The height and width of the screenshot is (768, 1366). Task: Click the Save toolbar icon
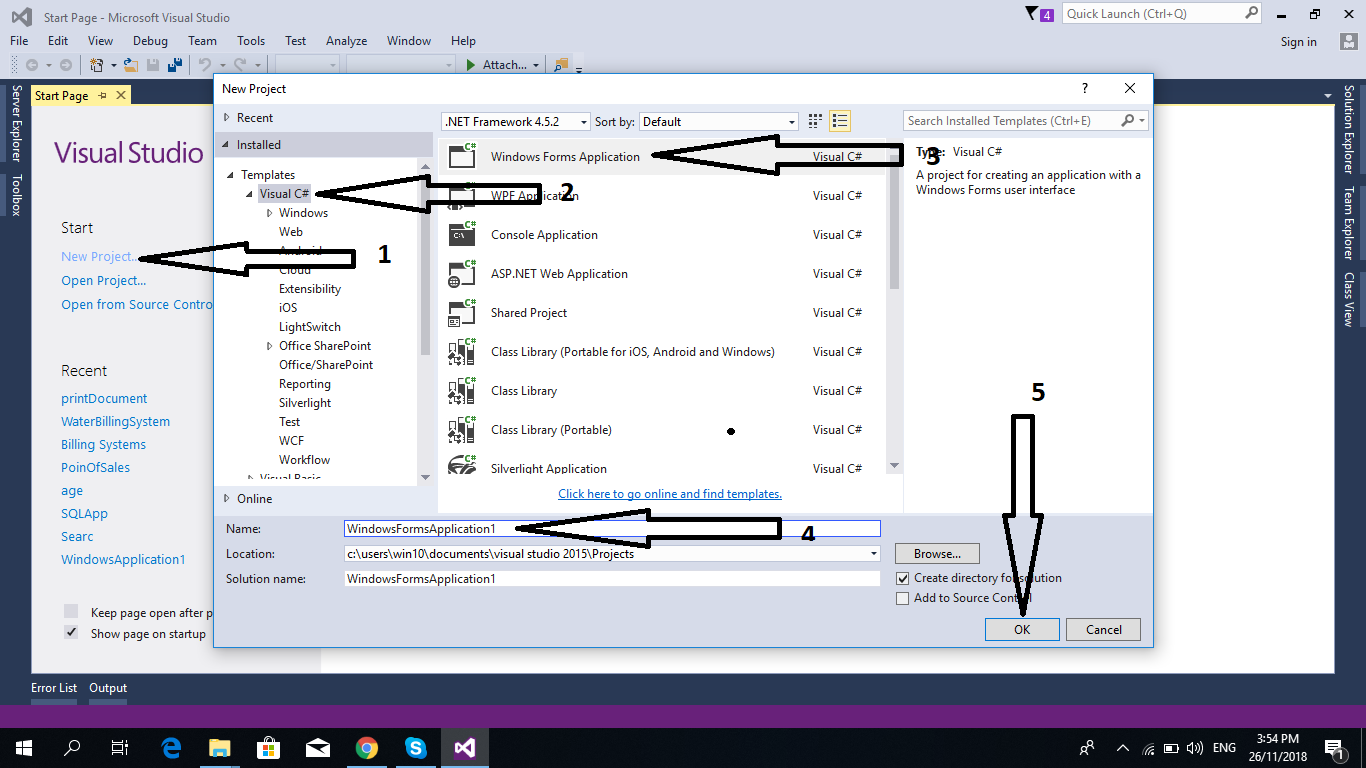pos(153,65)
